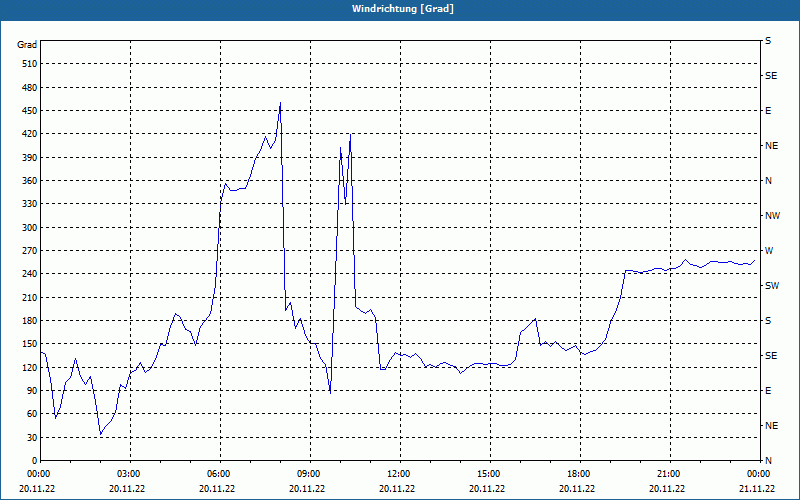This screenshot has height=500, width=800.
Task: Select the E compass label level with 90
Action: coord(768,391)
